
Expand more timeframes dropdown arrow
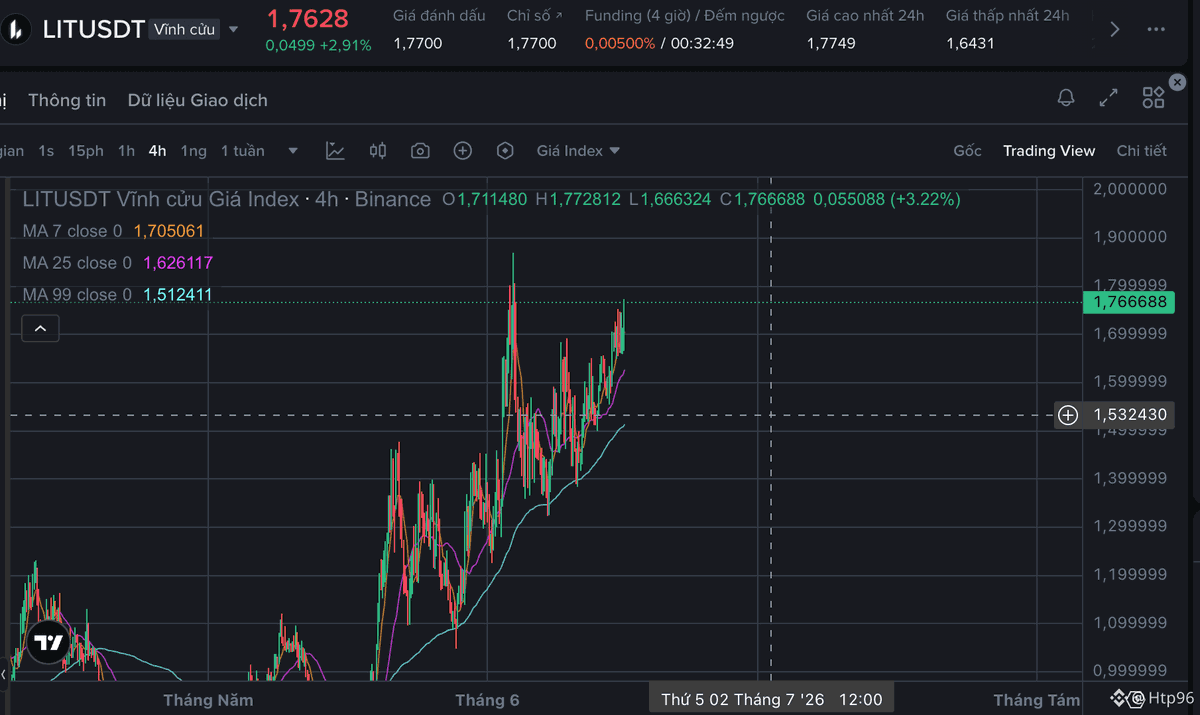293,151
